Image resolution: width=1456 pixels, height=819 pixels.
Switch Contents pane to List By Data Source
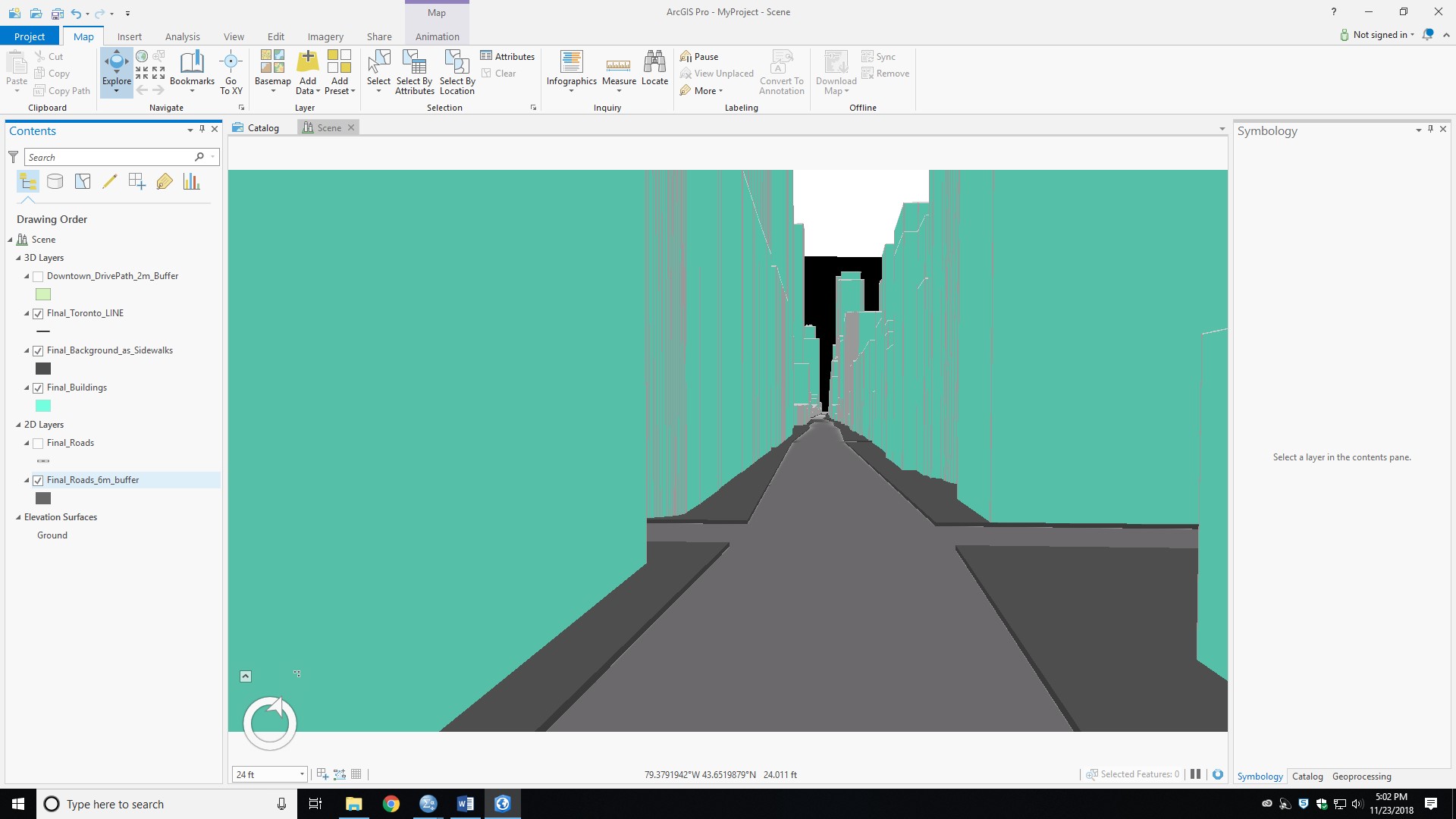pyautogui.click(x=55, y=181)
